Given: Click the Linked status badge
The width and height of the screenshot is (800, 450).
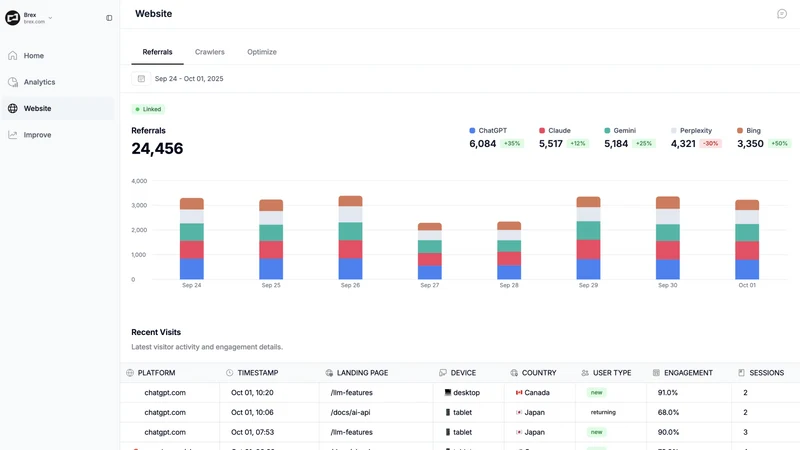Looking at the screenshot, I should (x=148, y=109).
